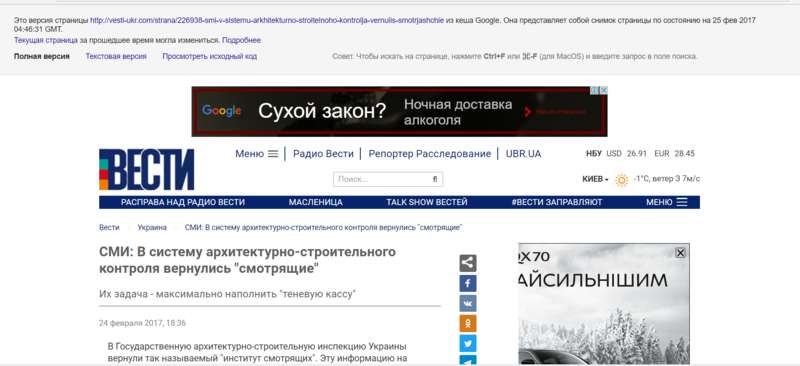This screenshot has height=366, width=800.
Task: Click the sun weather icon
Action: tap(621, 180)
